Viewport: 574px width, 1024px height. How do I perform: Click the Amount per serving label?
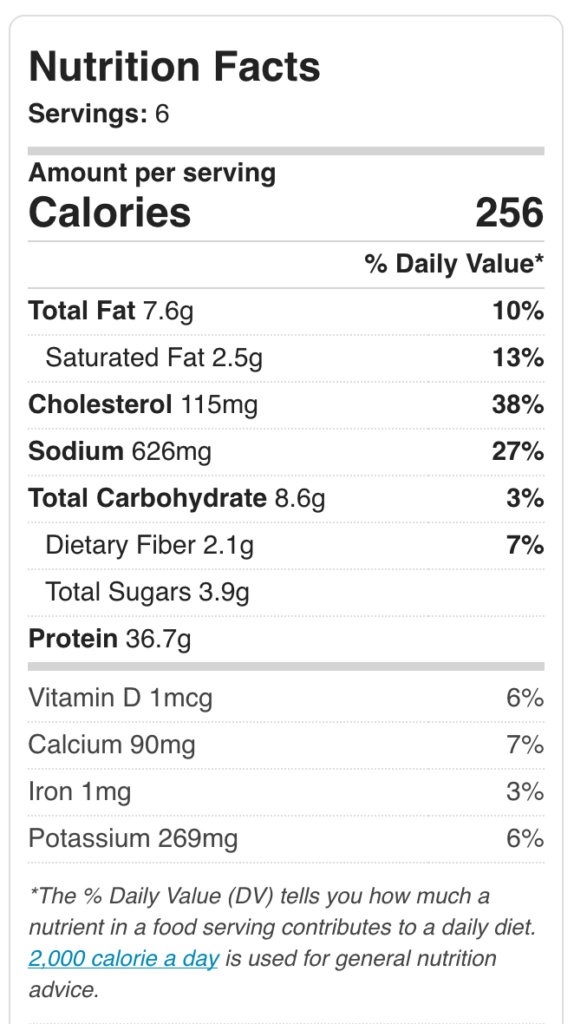click(x=152, y=173)
